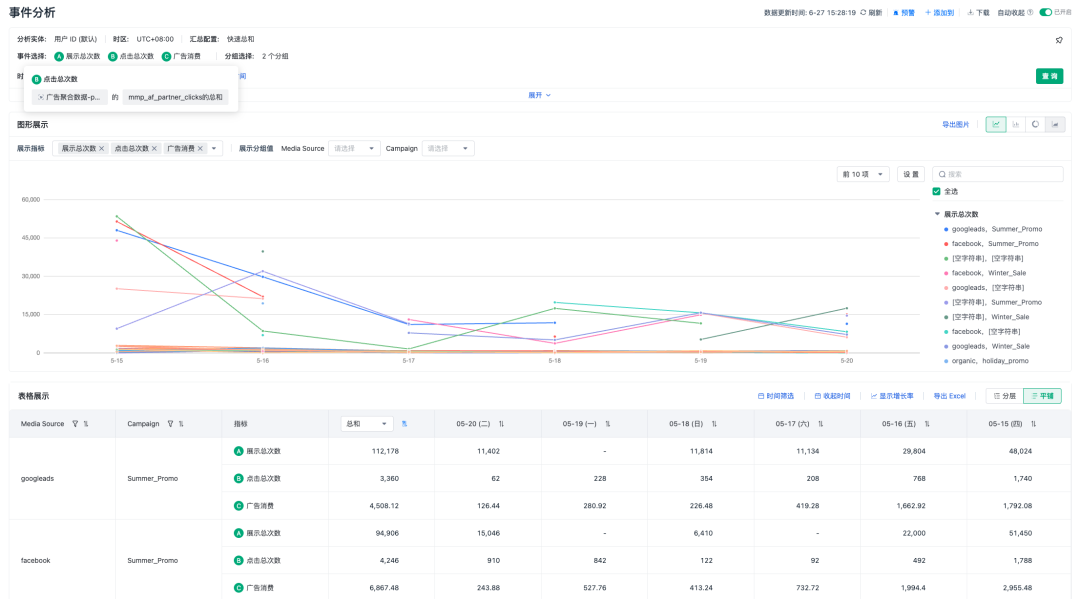The image size is (1080, 599).
Task: Click 显示增长率 link
Action: 892,396
